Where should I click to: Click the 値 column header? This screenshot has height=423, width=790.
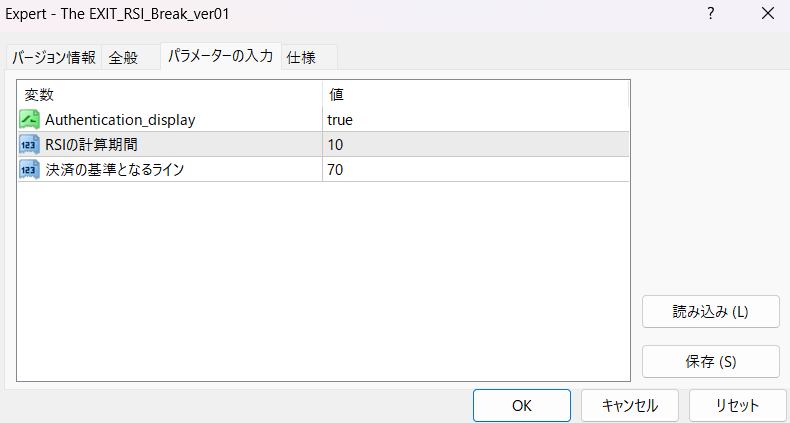[475, 94]
